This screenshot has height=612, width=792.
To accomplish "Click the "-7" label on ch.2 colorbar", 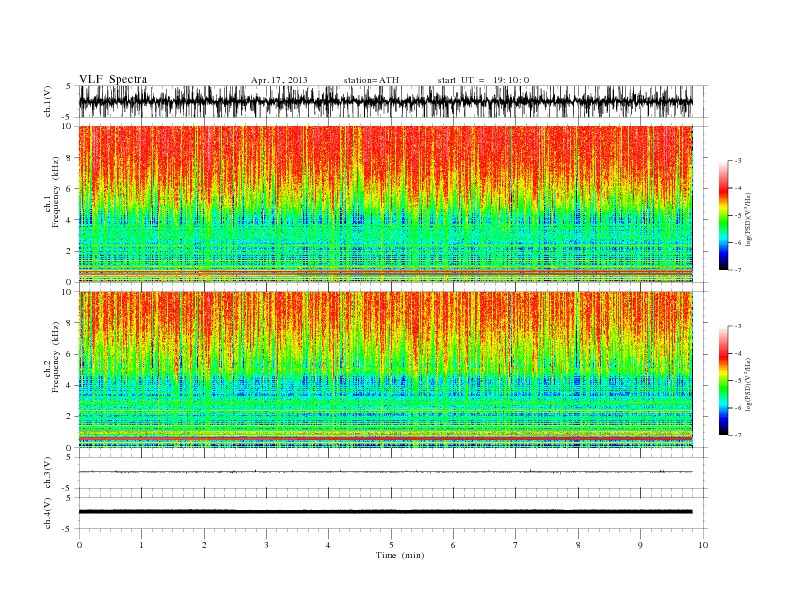I will [738, 435].
